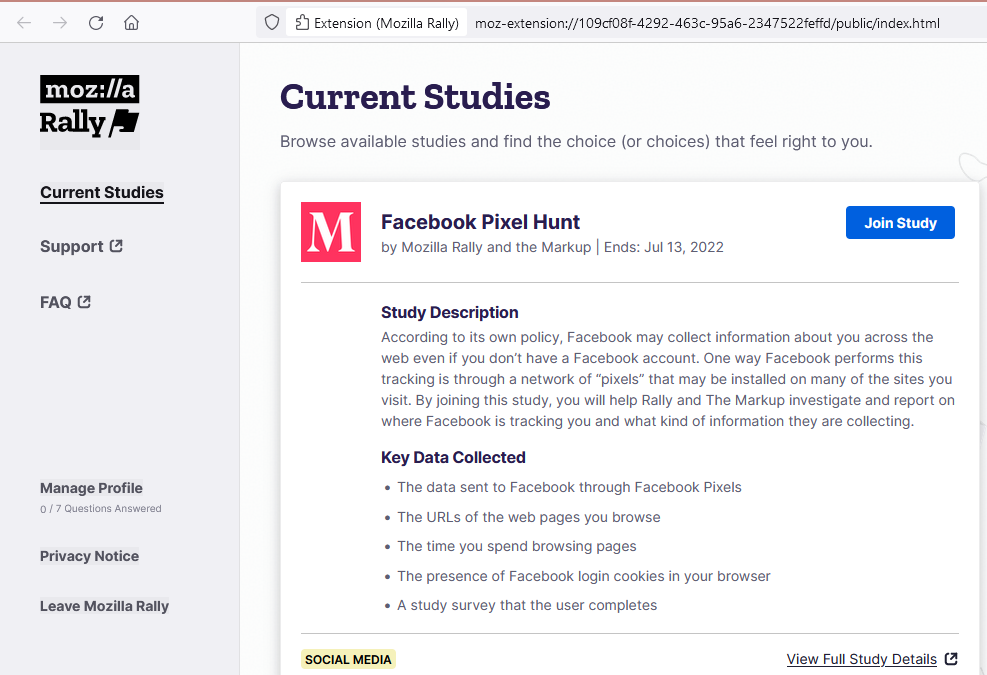Viewport: 987px width, 675px height.
Task: Click 'The time you spend browsing pages'
Action: click(x=517, y=547)
